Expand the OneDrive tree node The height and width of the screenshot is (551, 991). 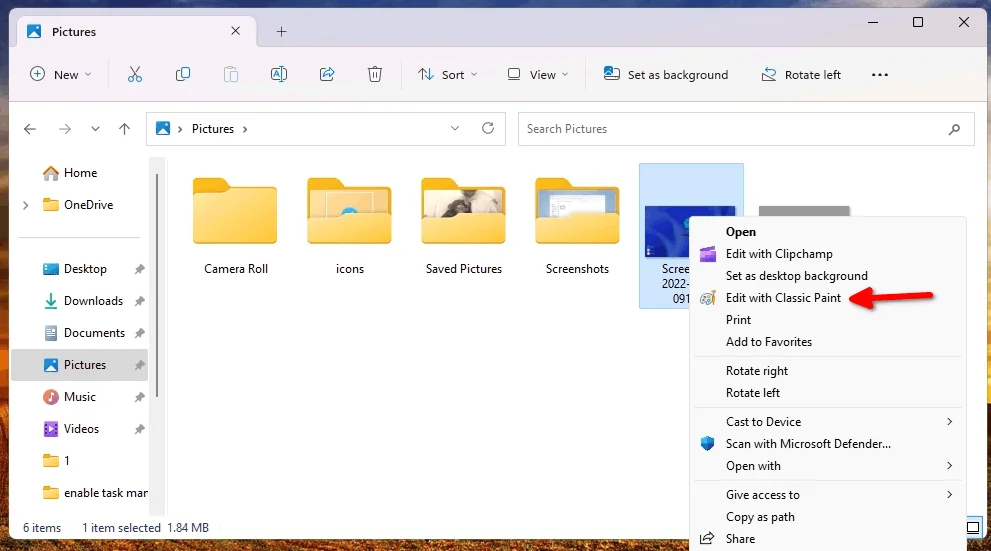click(x=26, y=205)
